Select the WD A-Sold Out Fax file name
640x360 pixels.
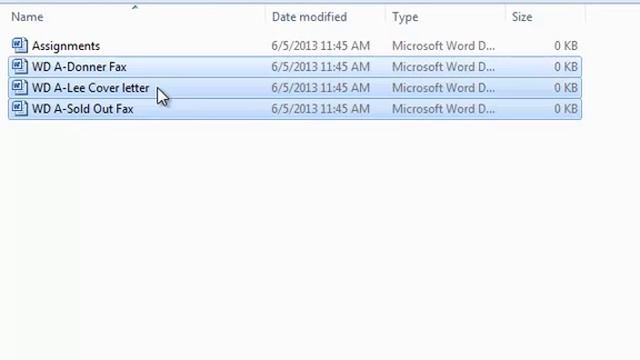coord(83,109)
